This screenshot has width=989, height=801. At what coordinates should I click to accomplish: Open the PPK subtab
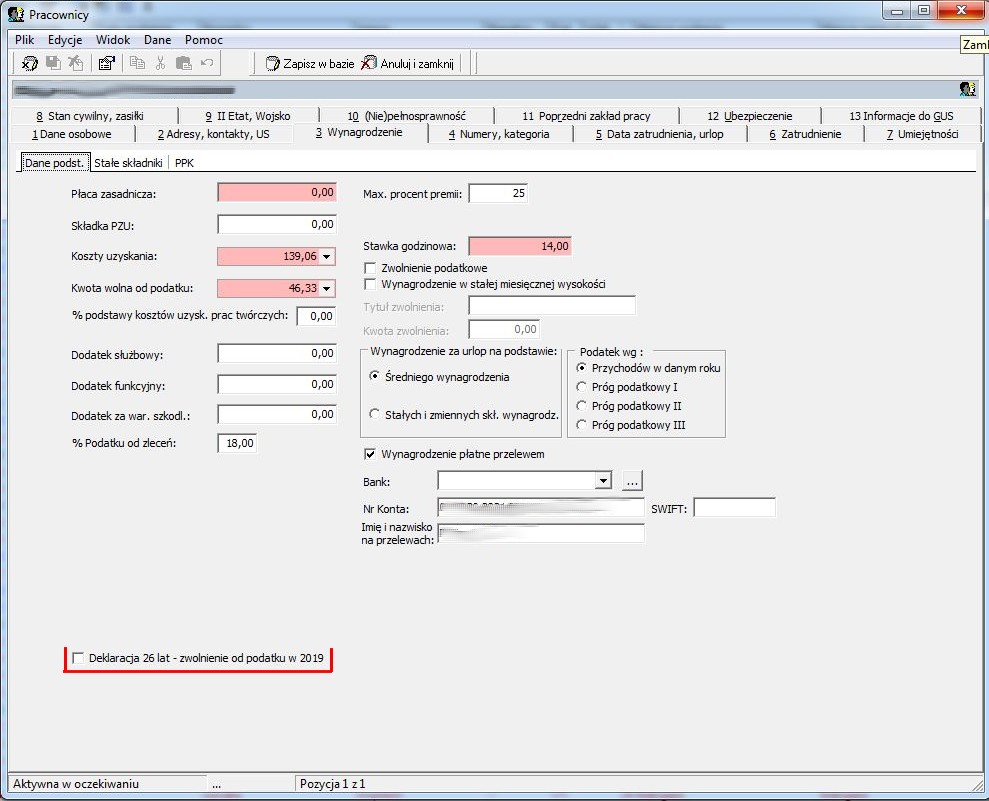point(184,163)
